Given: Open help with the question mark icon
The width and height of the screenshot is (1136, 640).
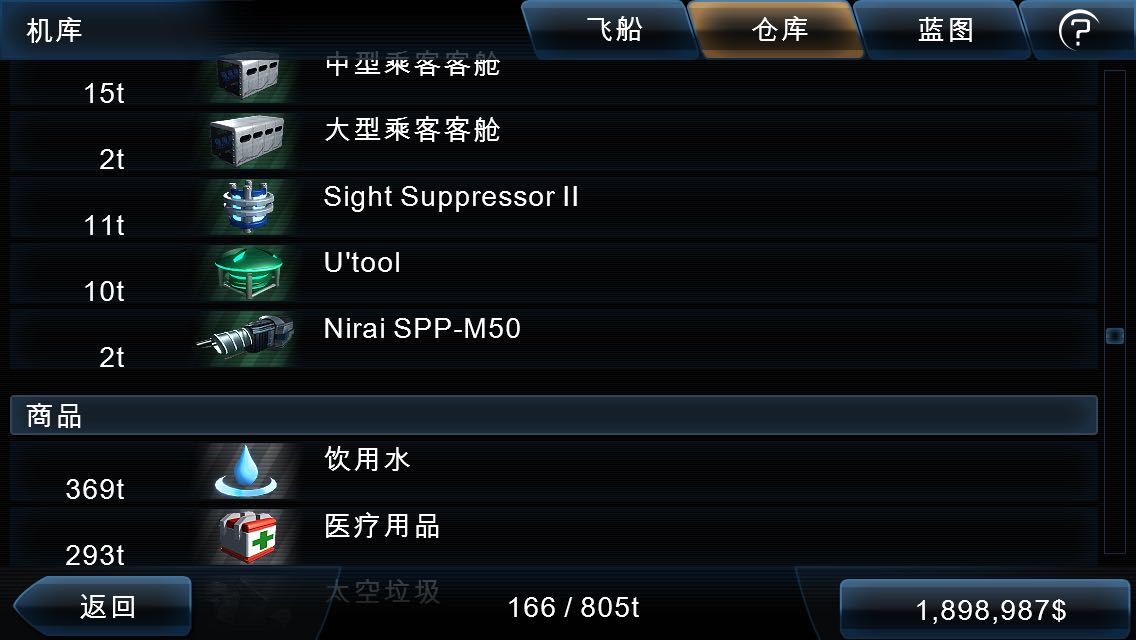Looking at the screenshot, I should click(x=1078, y=30).
